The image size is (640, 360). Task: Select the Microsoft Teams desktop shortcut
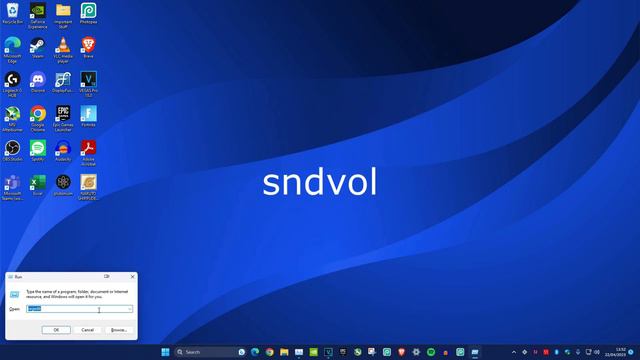click(x=12, y=187)
